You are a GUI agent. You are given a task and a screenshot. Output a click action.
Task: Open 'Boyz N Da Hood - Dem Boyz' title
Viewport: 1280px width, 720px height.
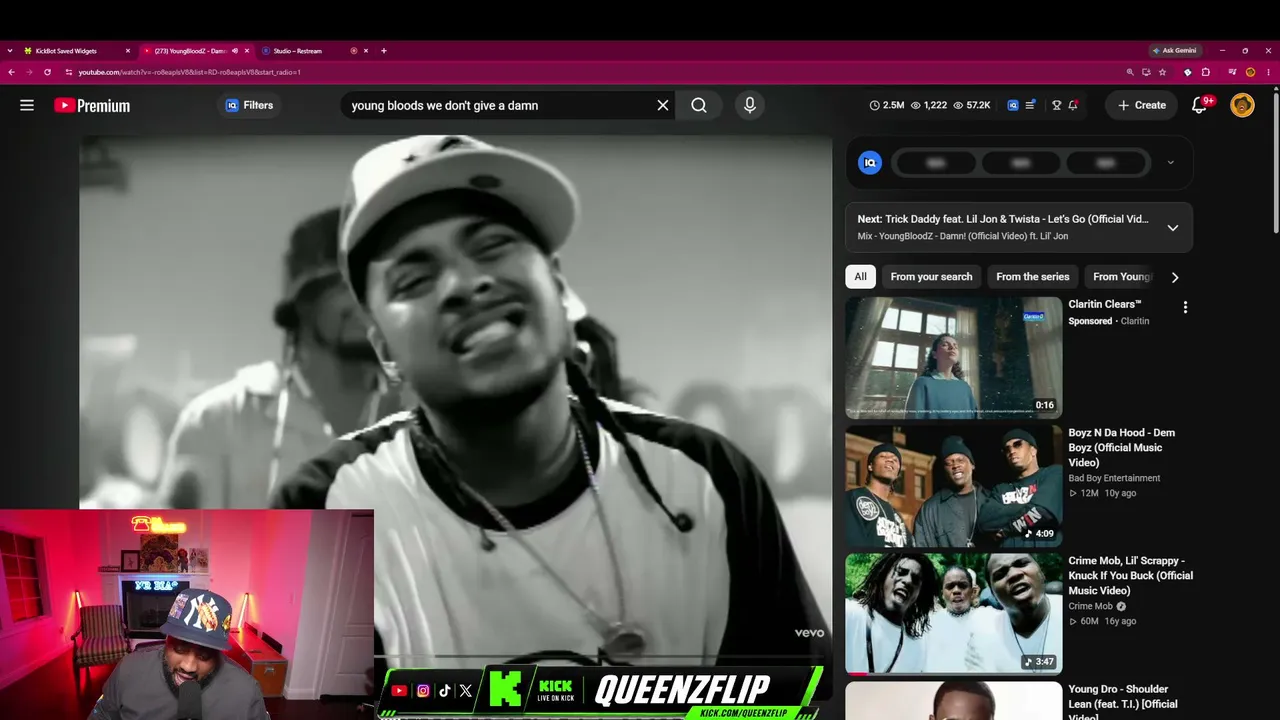point(1121,447)
